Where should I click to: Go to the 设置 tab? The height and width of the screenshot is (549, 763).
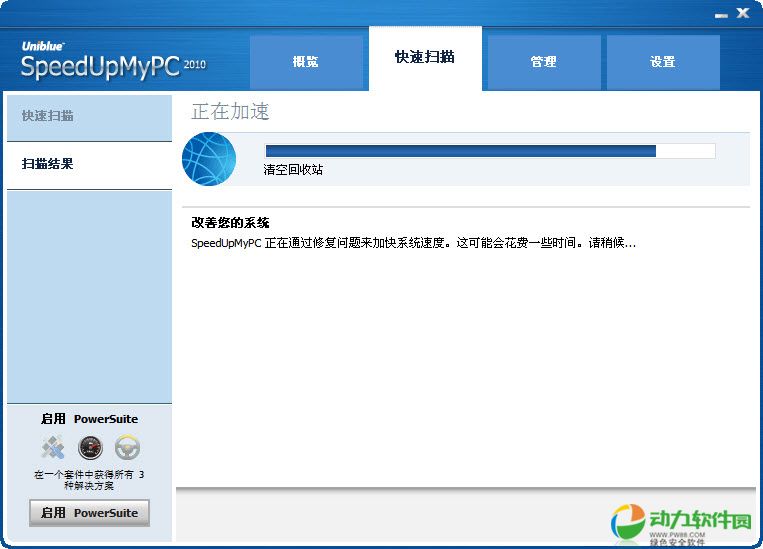[663, 62]
